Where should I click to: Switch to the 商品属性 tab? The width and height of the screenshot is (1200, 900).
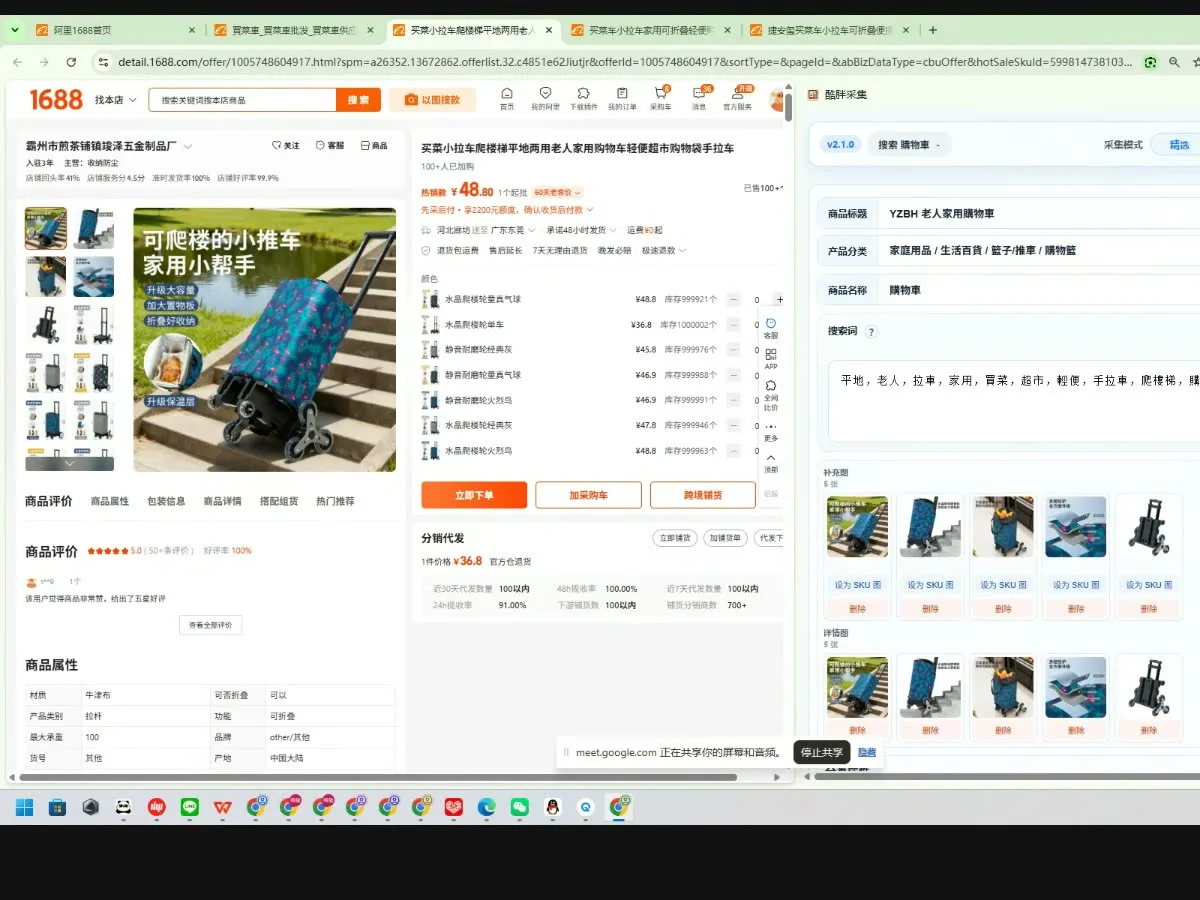click(110, 501)
